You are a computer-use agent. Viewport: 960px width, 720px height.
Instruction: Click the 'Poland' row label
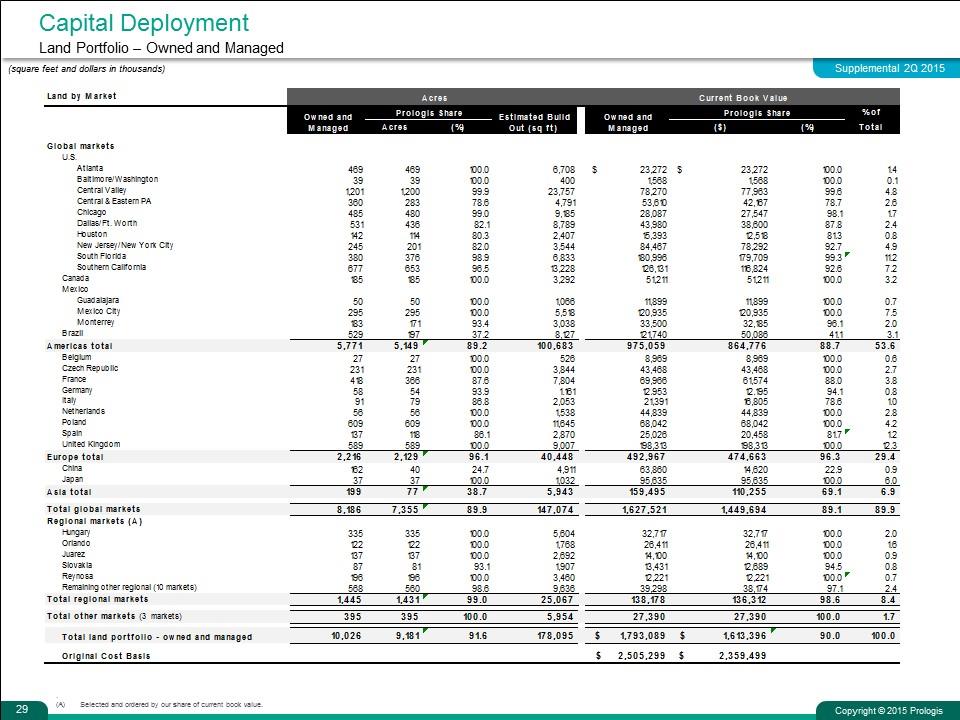[x=74, y=422]
